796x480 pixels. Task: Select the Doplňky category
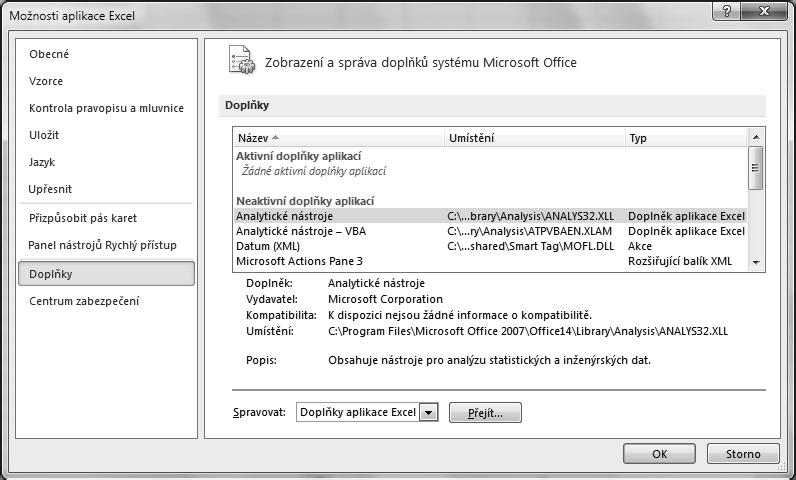click(x=106, y=274)
